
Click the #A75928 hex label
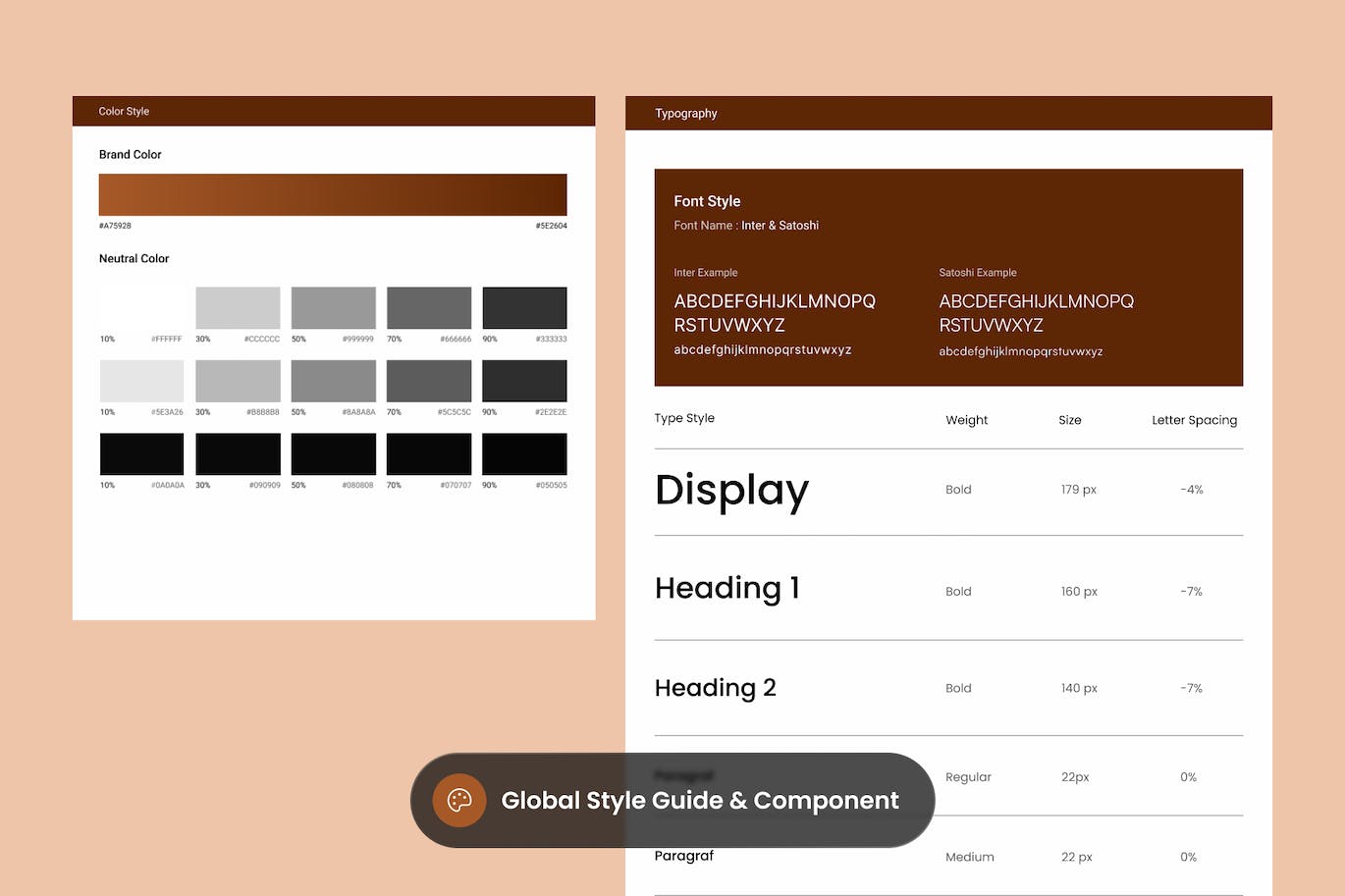tap(115, 226)
